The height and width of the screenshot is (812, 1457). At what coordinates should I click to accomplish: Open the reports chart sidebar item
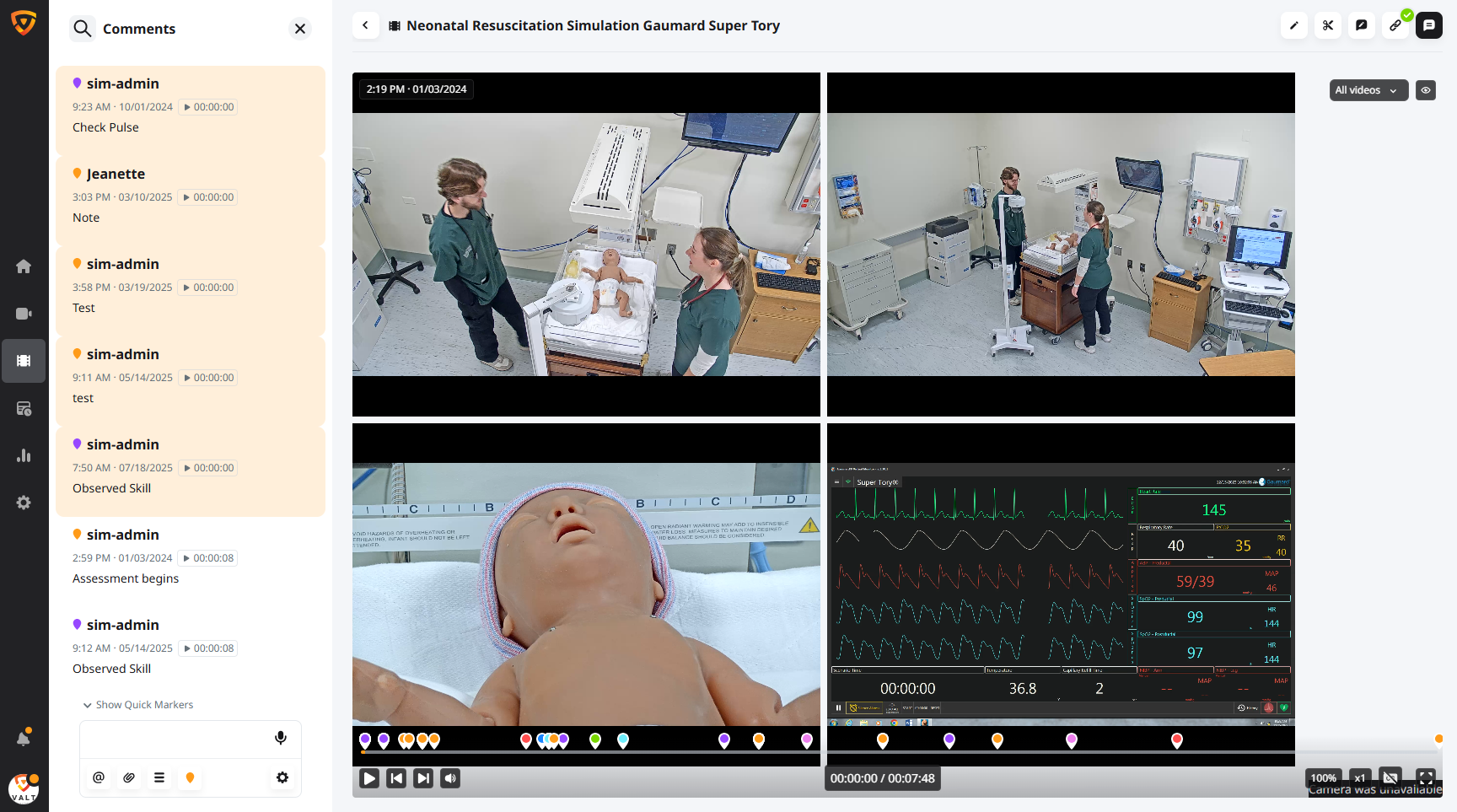24,455
